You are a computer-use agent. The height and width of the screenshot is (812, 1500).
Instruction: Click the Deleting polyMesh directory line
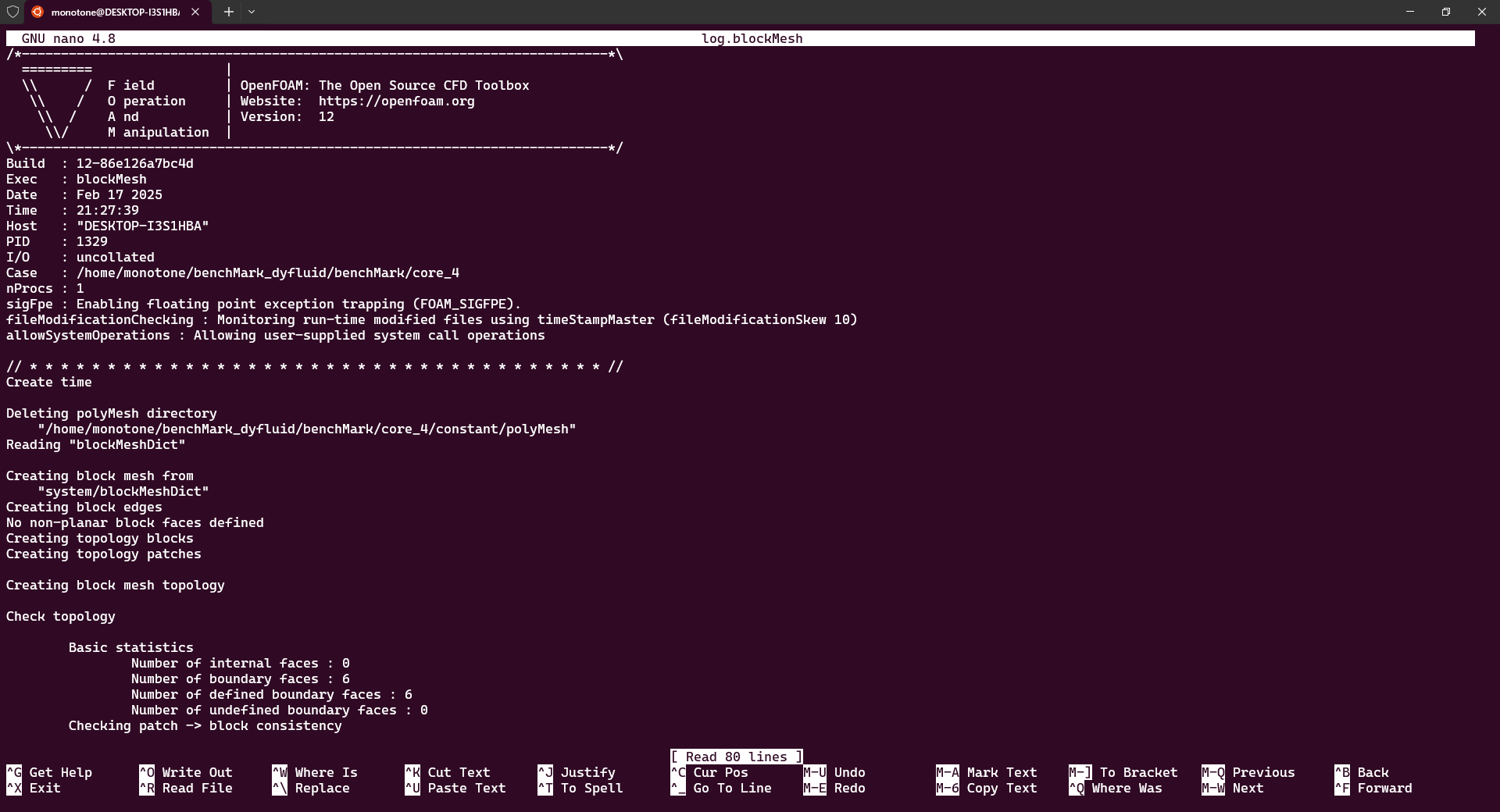pos(112,413)
